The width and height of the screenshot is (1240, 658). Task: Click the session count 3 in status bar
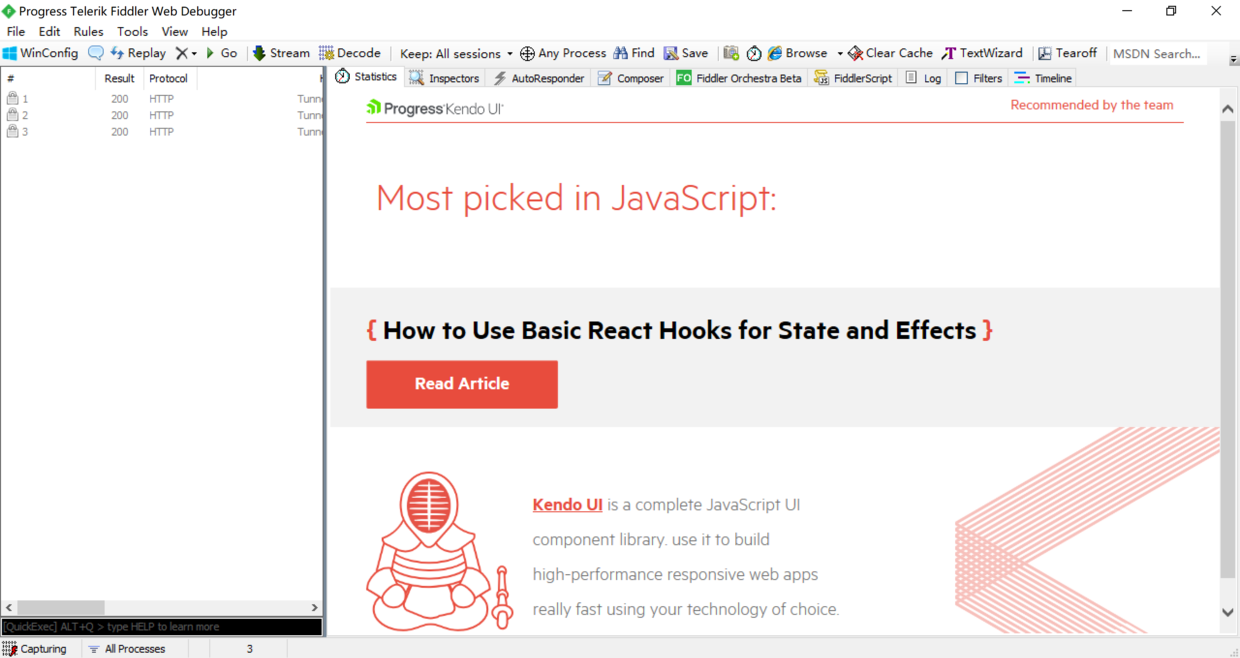(250, 649)
